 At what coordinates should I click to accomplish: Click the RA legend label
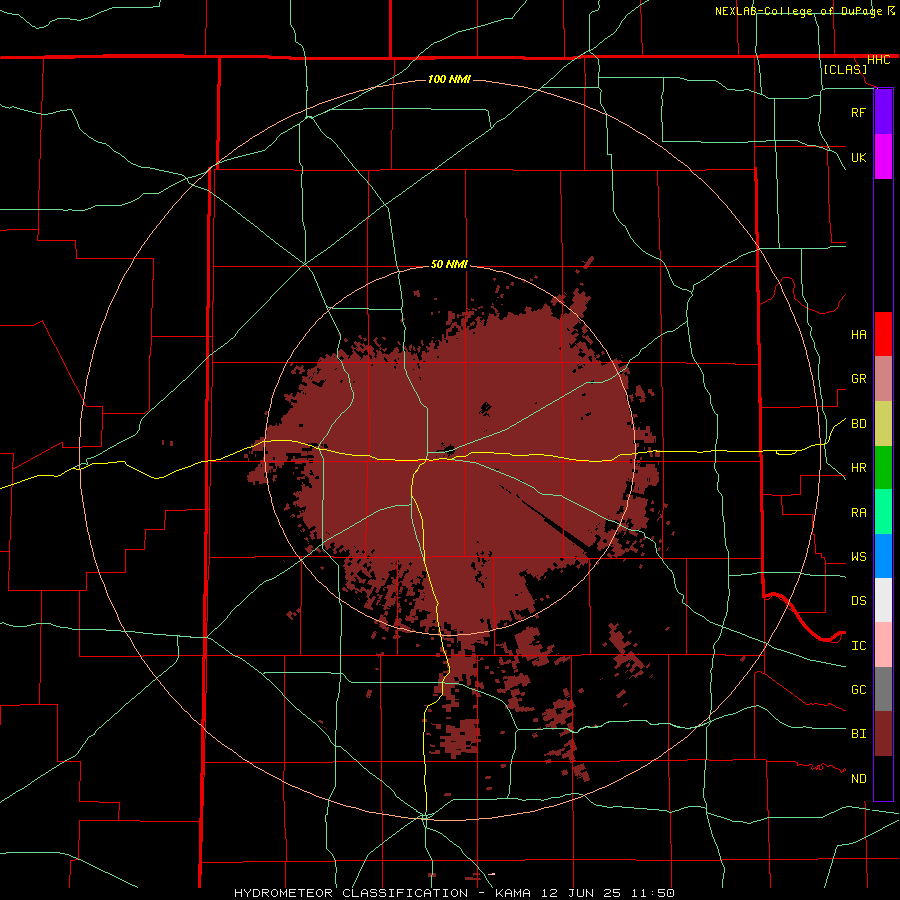858,513
